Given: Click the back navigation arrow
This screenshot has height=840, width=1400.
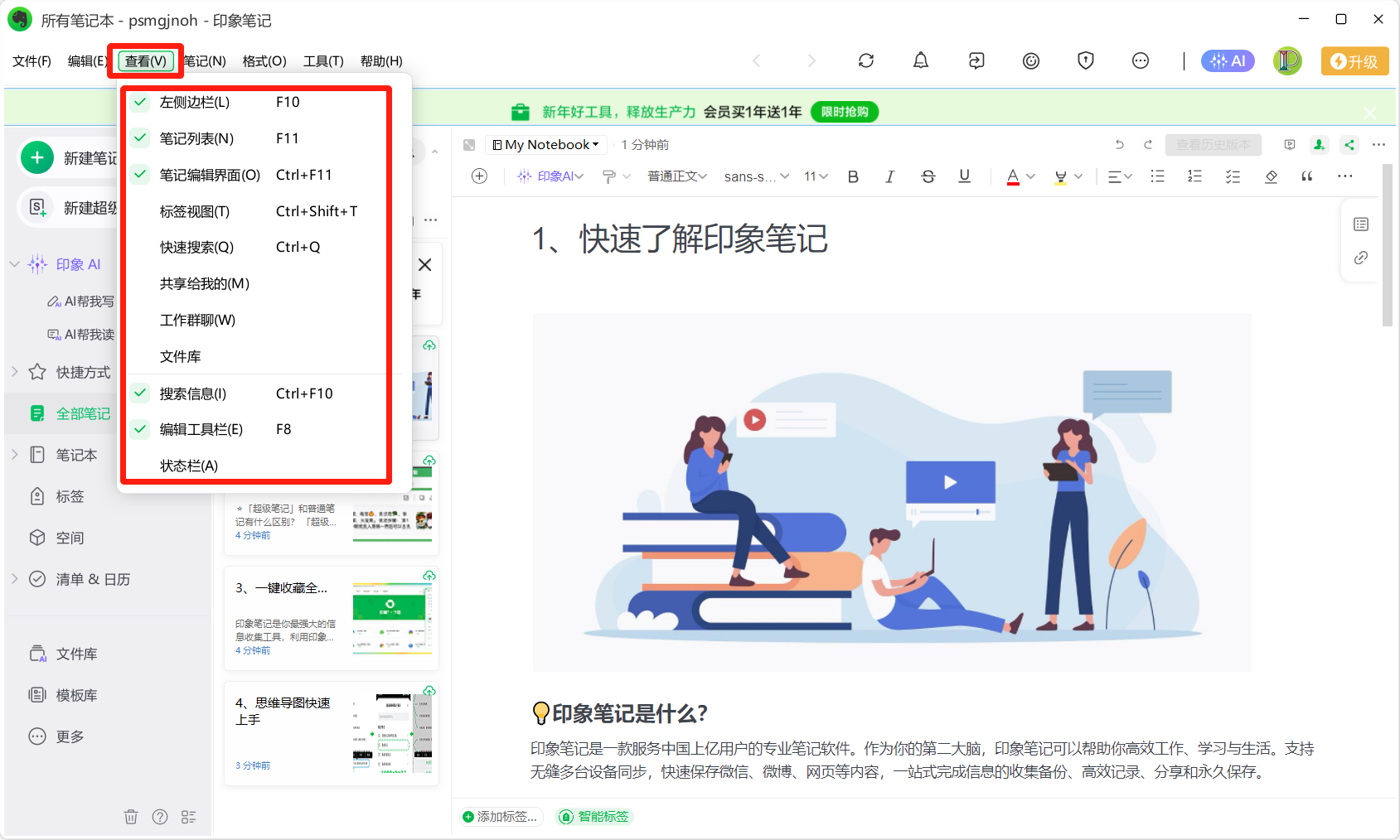Looking at the screenshot, I should tap(756, 60).
